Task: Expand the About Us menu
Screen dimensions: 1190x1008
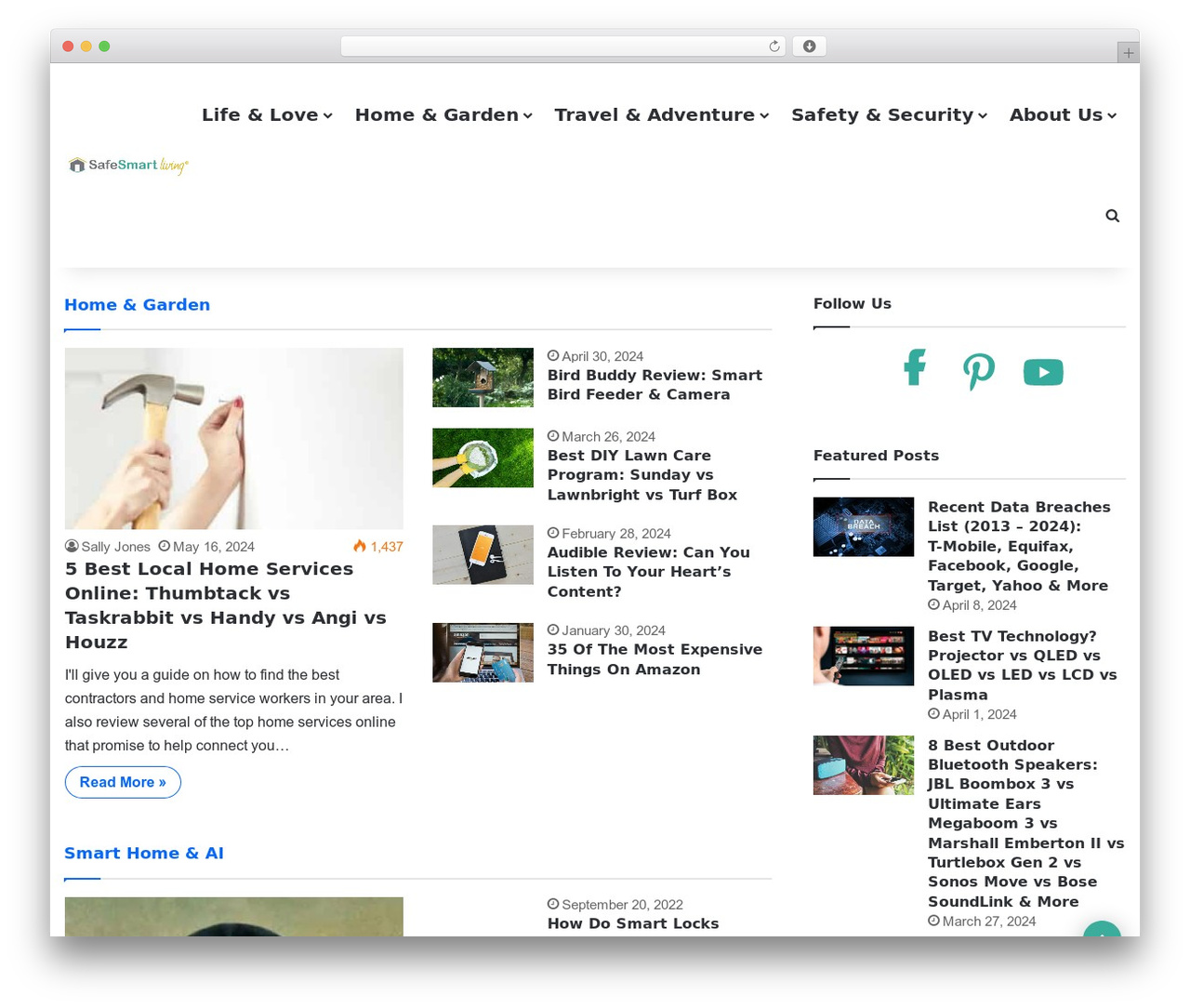Action: [x=1064, y=114]
